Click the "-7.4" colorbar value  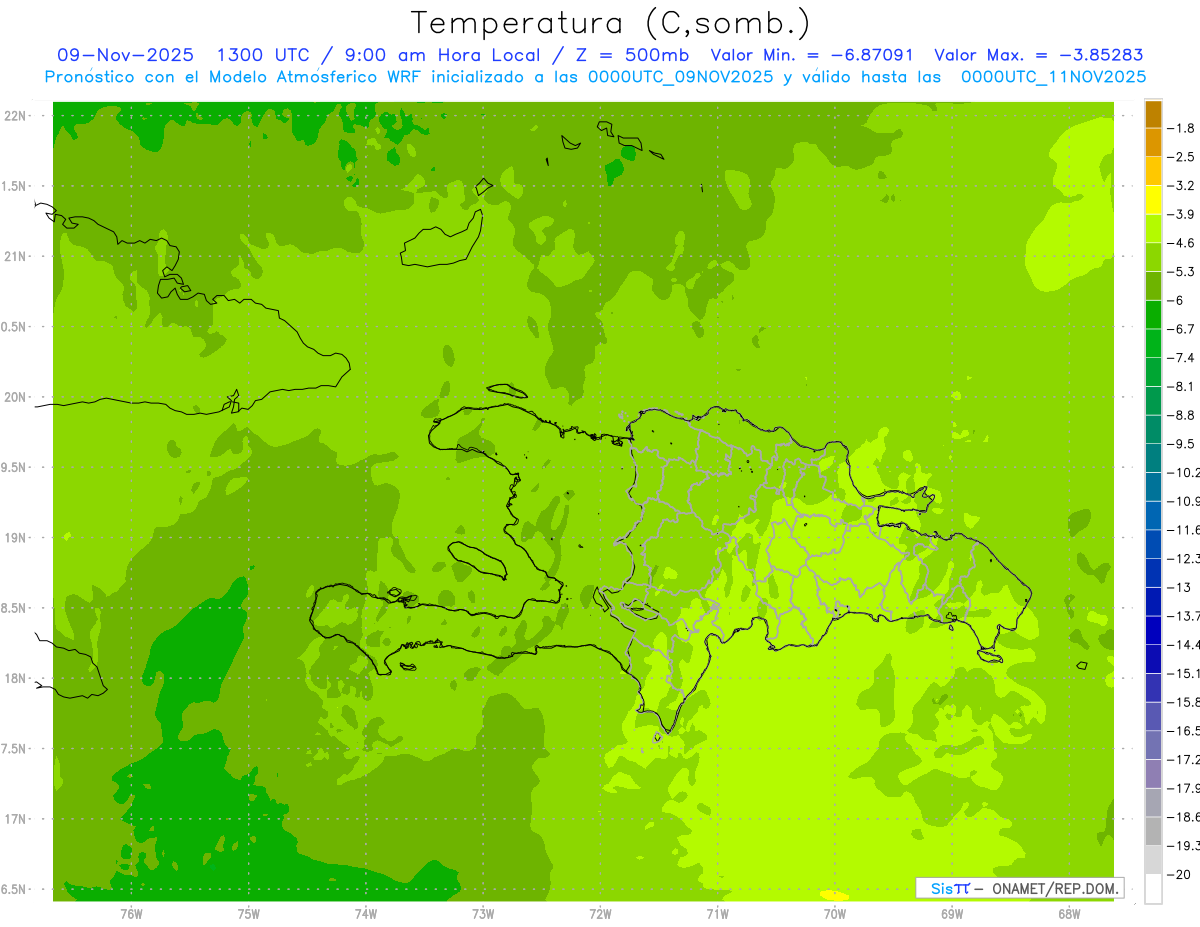click(1181, 358)
